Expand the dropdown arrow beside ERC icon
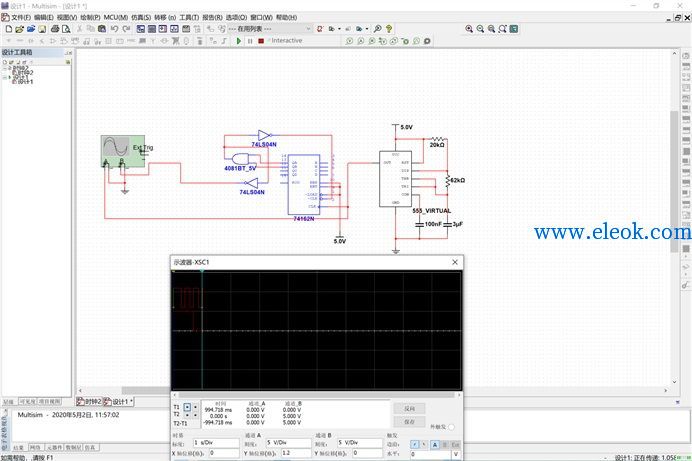The width and height of the screenshot is (692, 461). pyautogui.click(x=339, y=29)
